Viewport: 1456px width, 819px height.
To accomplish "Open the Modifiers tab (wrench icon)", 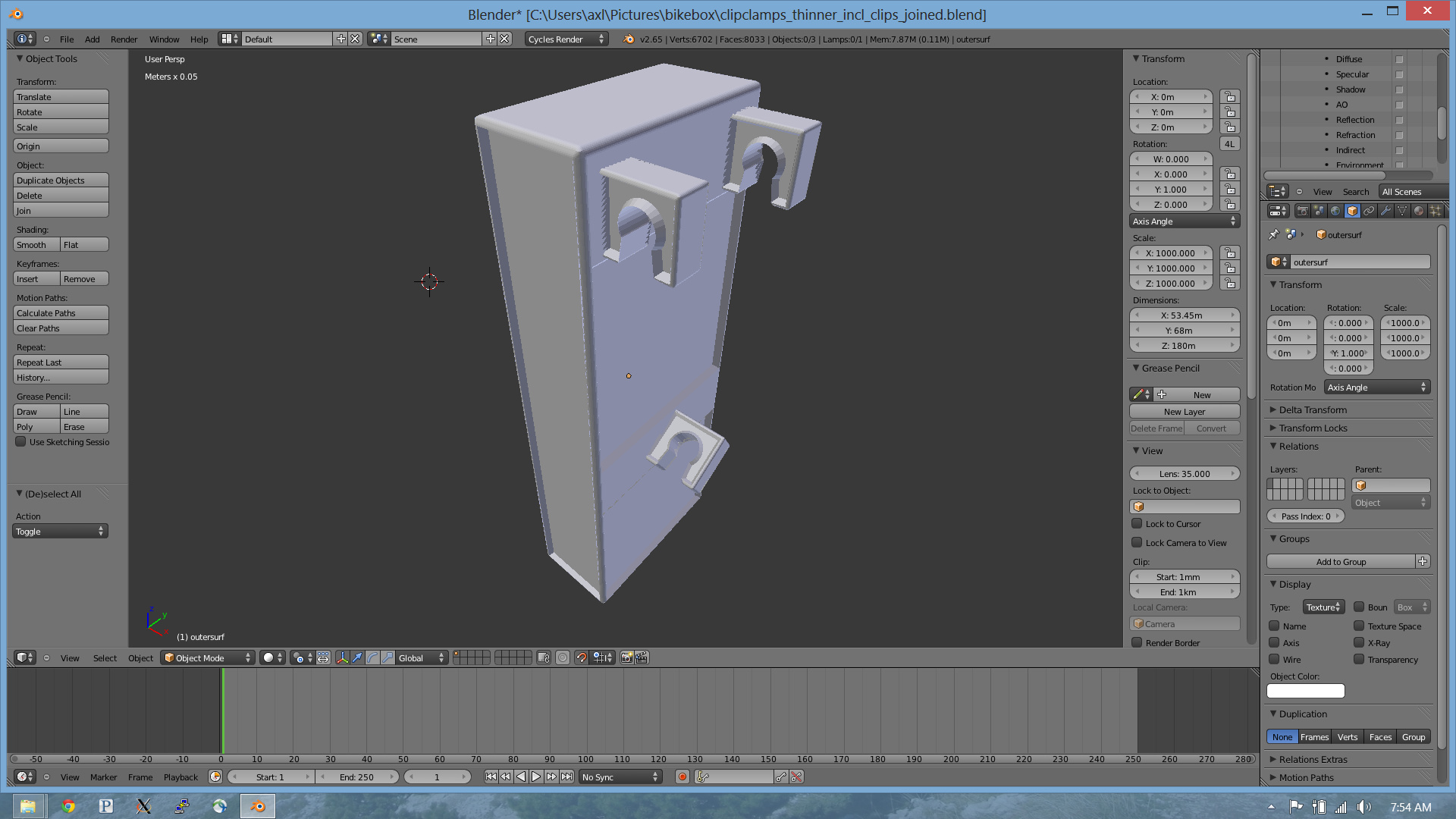I will 1386,211.
